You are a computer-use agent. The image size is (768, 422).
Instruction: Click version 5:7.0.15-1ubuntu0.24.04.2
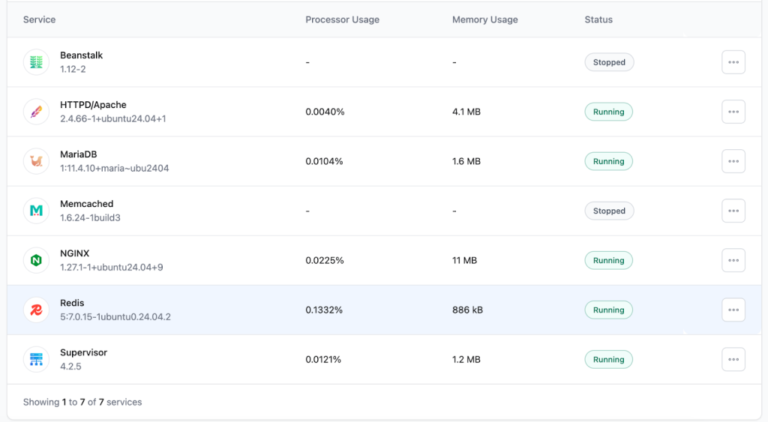pyautogui.click(x=116, y=317)
